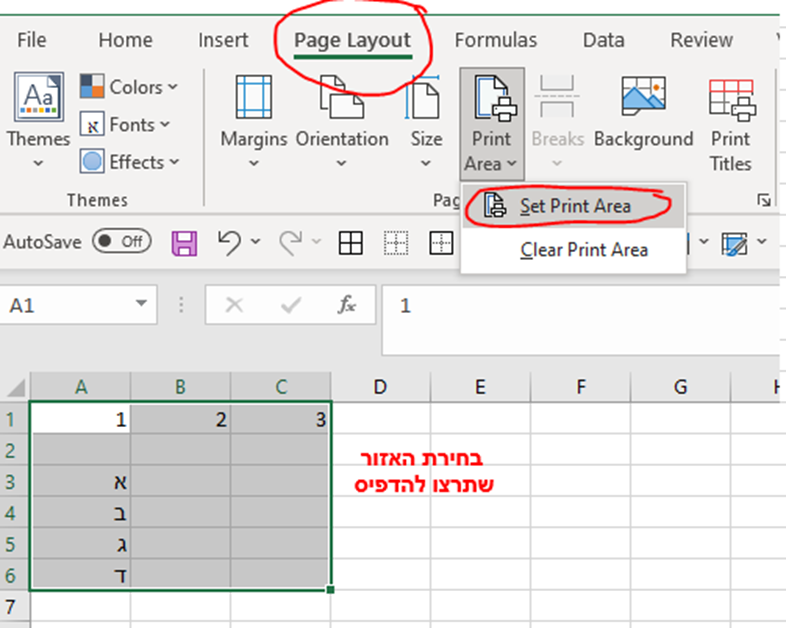Select row 2 header
Screen dimensions: 786x628
[x=15, y=450]
